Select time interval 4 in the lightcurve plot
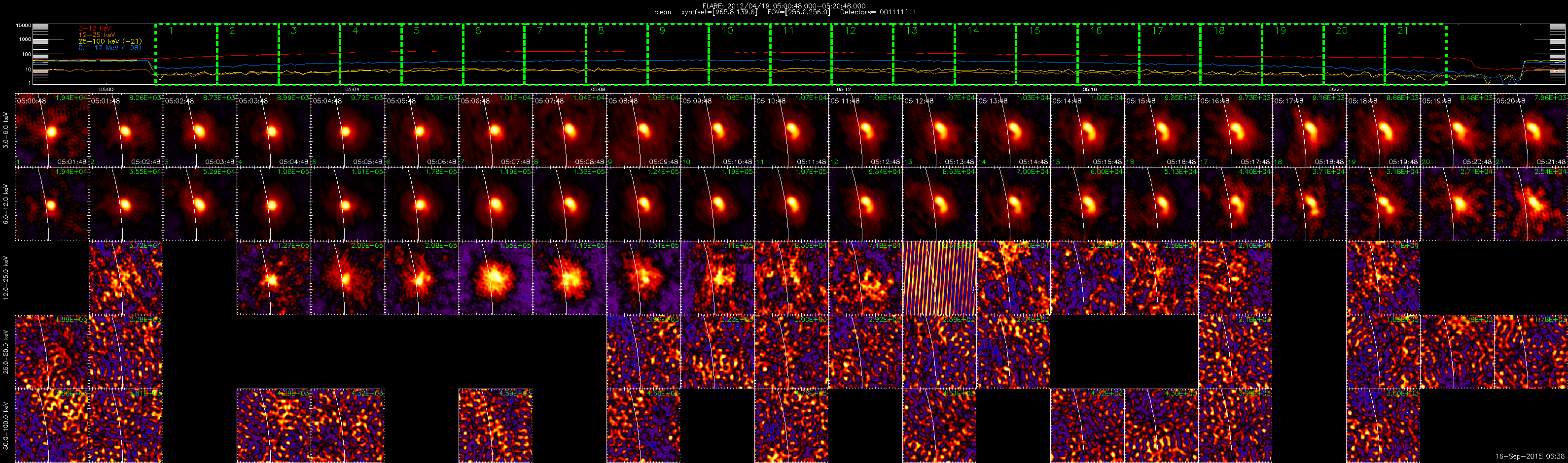This screenshot has height=463, width=1568. tap(371, 55)
